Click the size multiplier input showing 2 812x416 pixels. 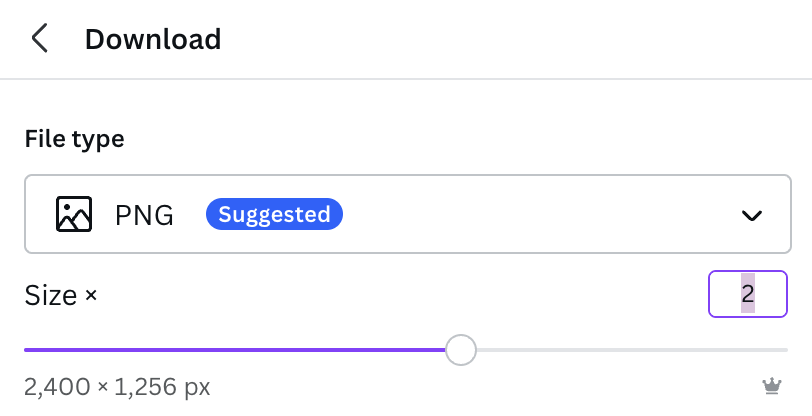click(x=748, y=294)
